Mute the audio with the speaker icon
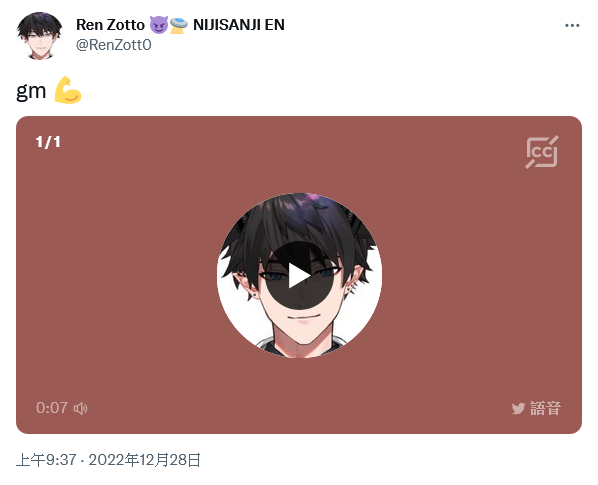598x485 pixels. click(80, 408)
